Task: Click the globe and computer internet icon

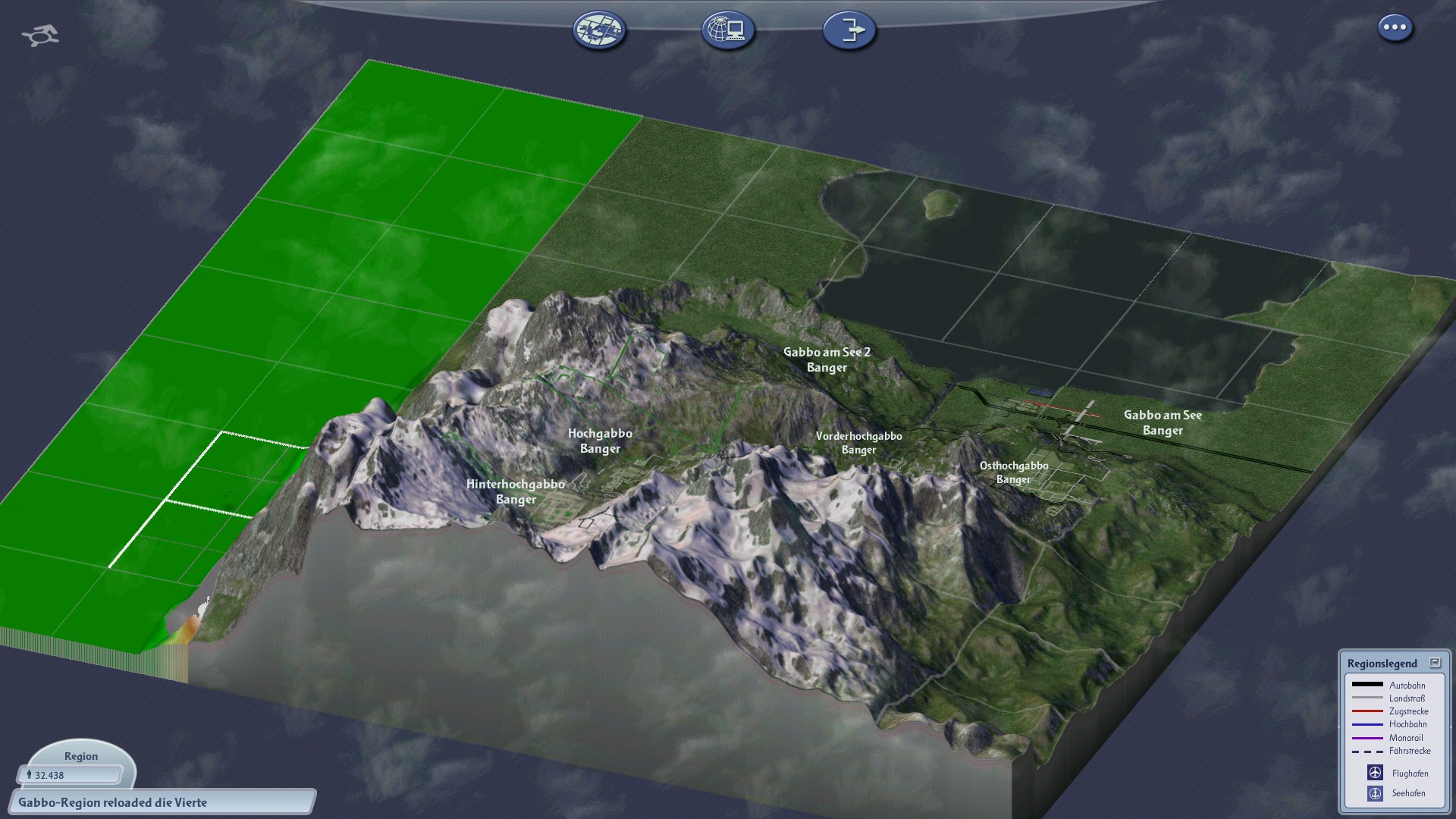Action: (727, 30)
